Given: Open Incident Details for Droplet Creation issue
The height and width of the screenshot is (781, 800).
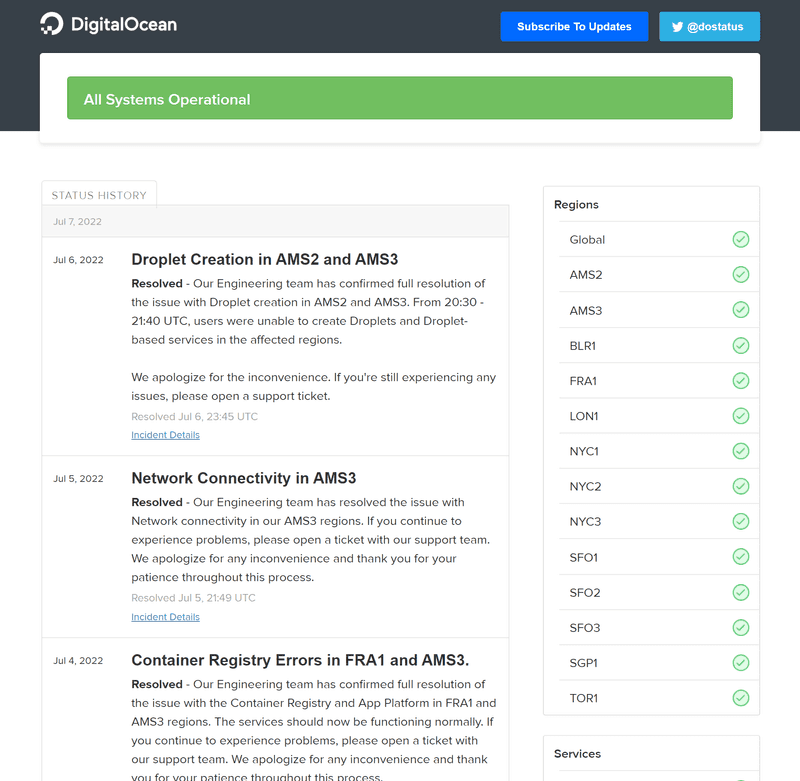Looking at the screenshot, I should click(165, 434).
